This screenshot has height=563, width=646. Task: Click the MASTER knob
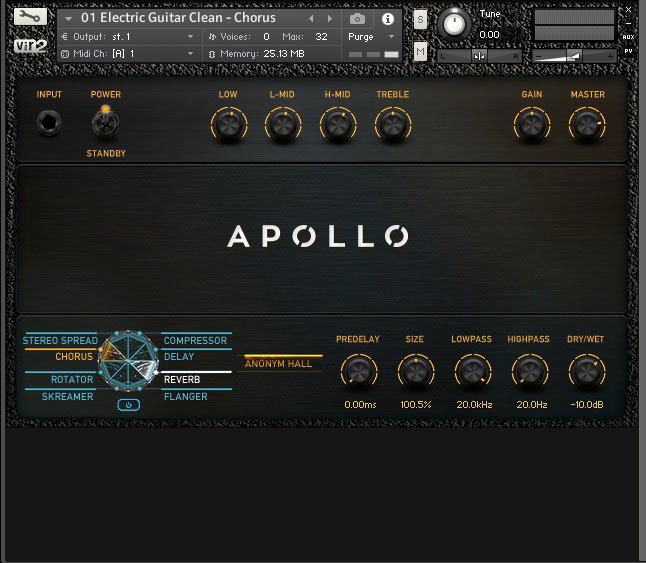point(587,125)
